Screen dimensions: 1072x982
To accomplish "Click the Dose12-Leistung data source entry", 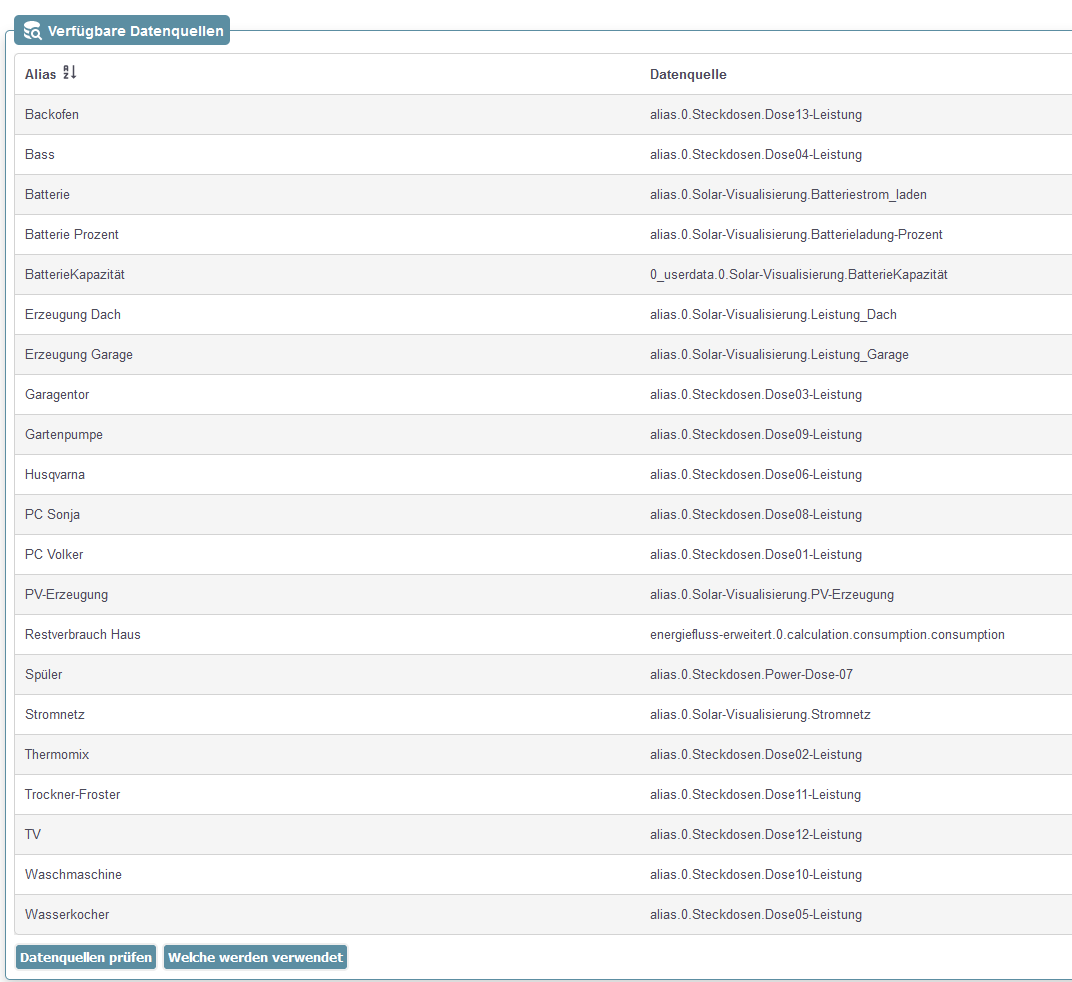I will [x=755, y=834].
